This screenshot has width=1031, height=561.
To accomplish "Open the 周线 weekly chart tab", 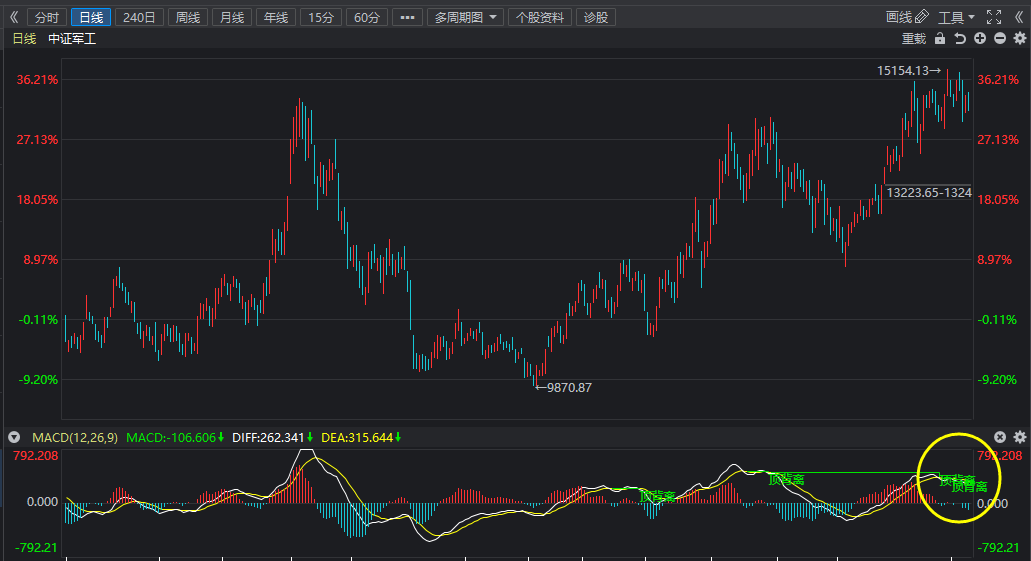I will tap(187, 17).
